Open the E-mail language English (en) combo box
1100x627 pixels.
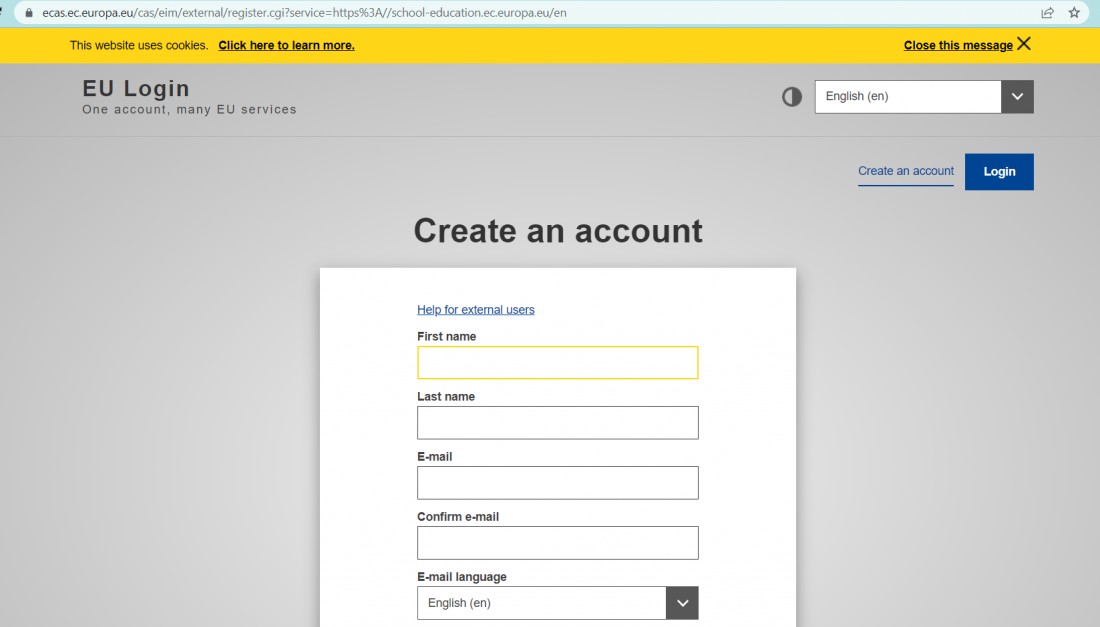[542, 603]
